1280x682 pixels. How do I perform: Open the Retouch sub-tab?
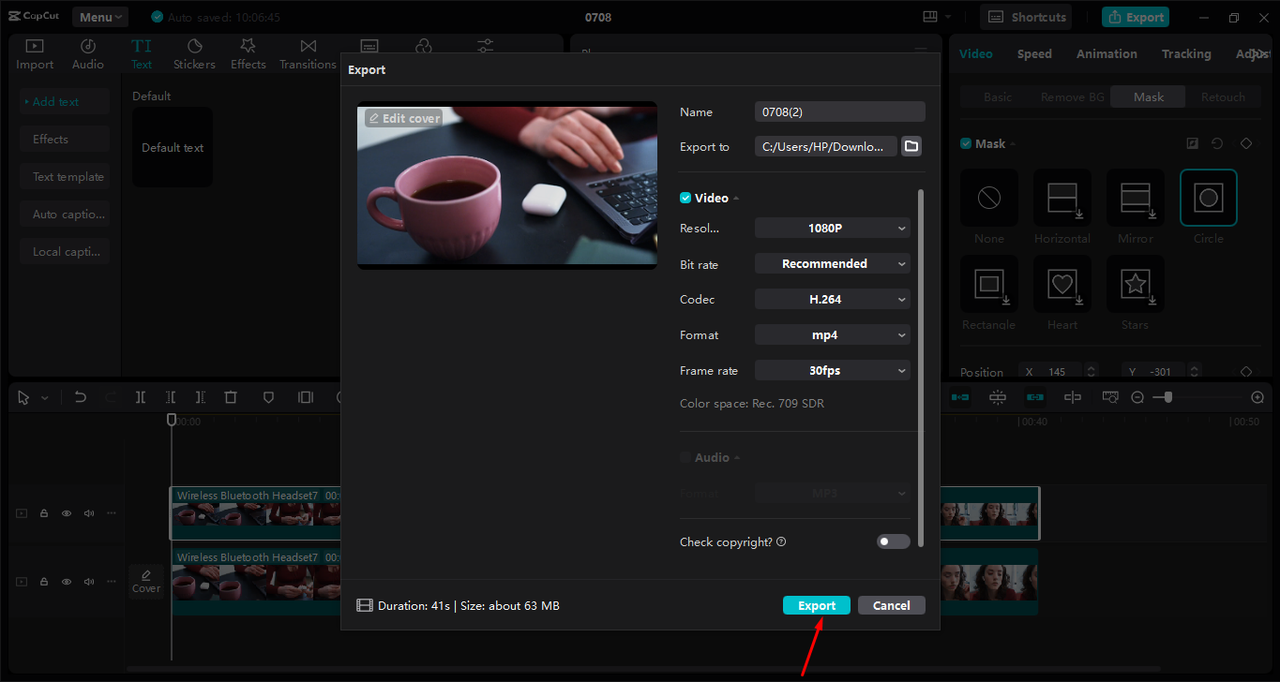click(x=1223, y=97)
